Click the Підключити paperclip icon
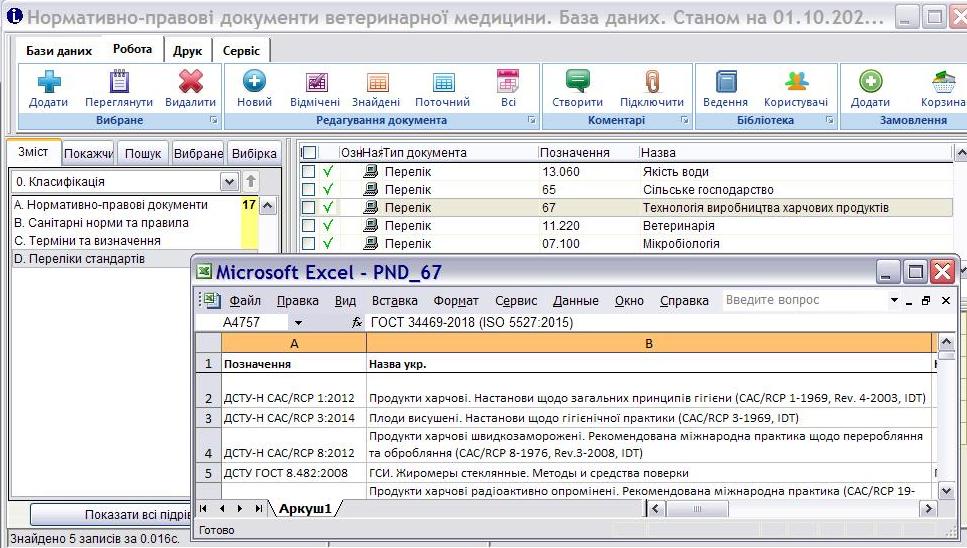 [x=652, y=81]
